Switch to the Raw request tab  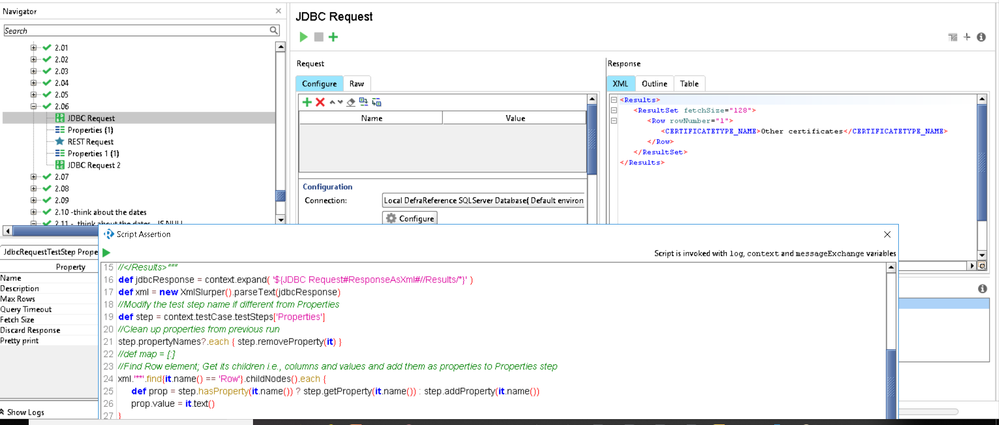tap(357, 83)
